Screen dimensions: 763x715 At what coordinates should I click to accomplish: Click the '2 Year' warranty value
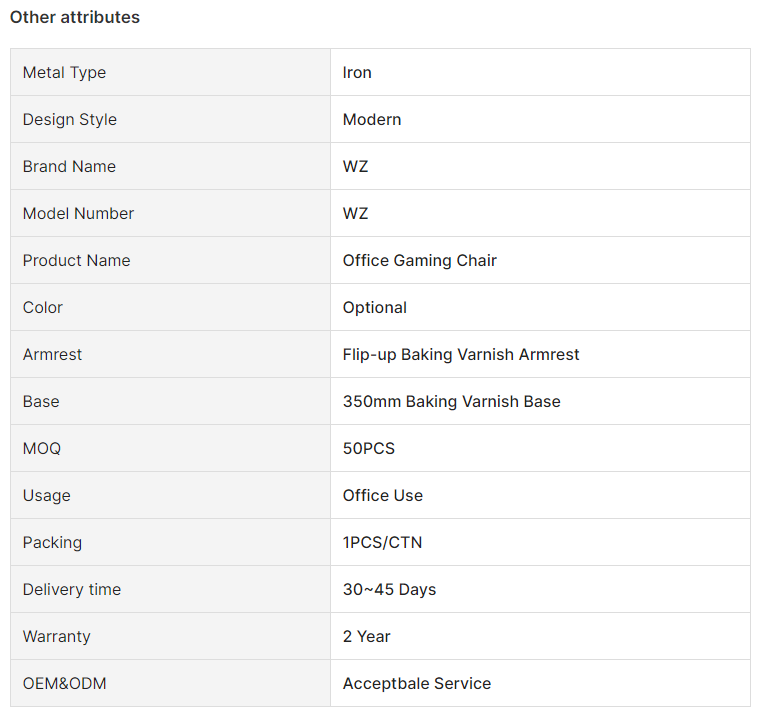coord(366,636)
